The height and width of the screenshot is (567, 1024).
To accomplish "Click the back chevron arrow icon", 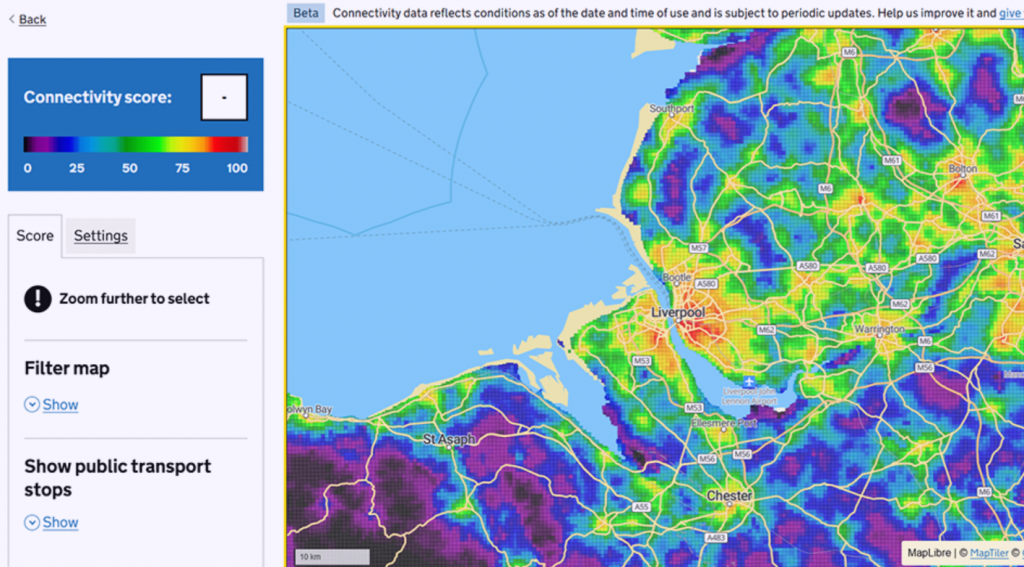I will tap(12, 19).
